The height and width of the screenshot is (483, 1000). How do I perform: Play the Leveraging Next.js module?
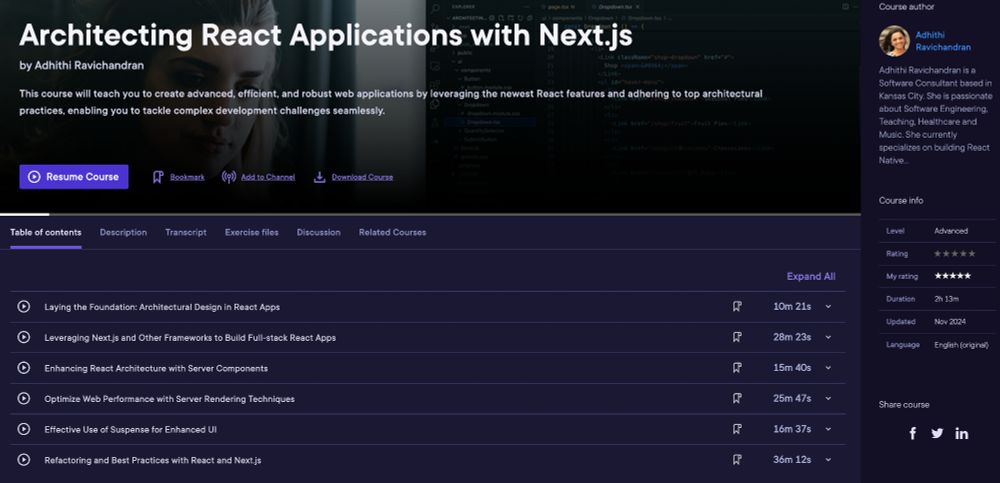(x=24, y=337)
